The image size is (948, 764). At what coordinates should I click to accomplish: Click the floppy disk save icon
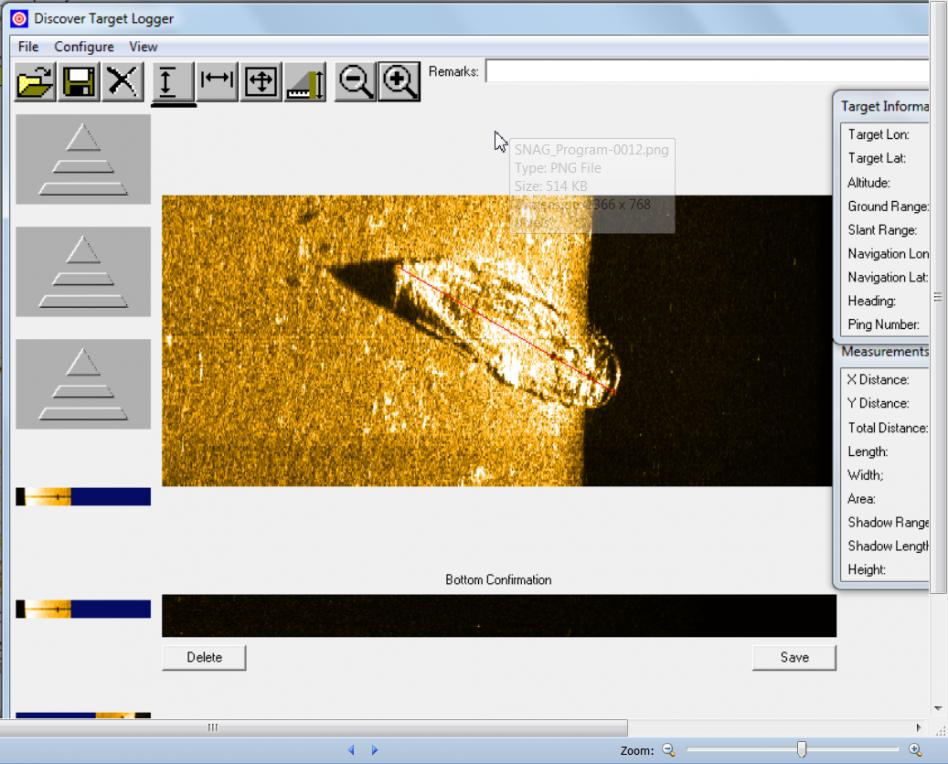pyautogui.click(x=79, y=82)
